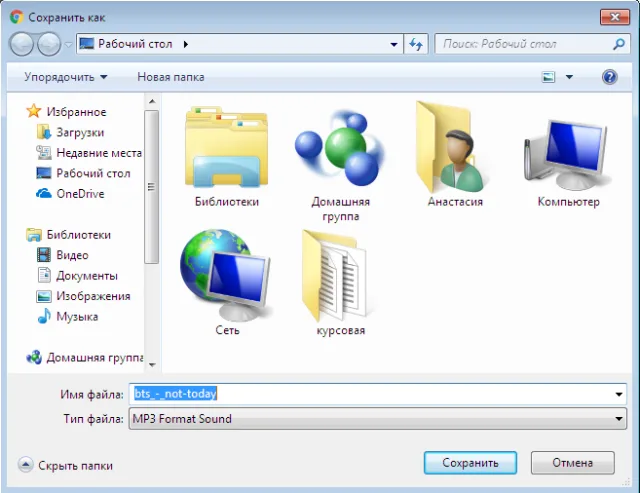Open the Упорядочить menu
Screen dimensions: 640x493
coord(65,77)
